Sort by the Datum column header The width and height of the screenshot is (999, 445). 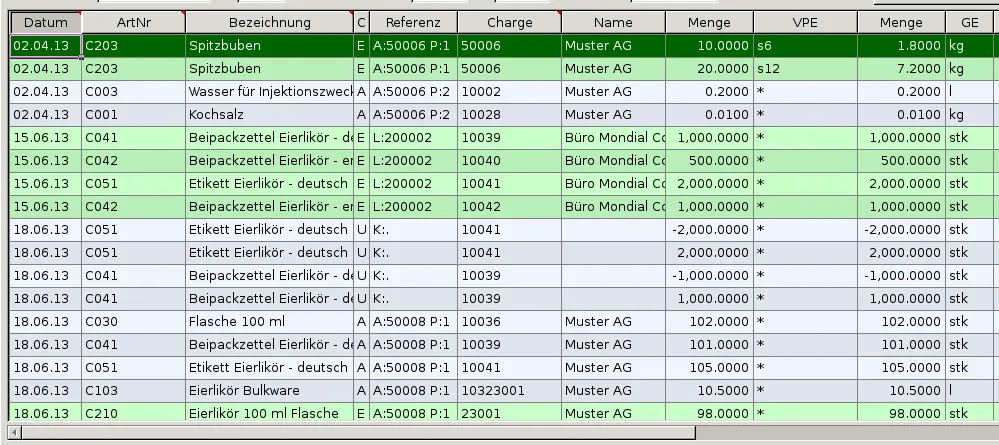coord(46,23)
